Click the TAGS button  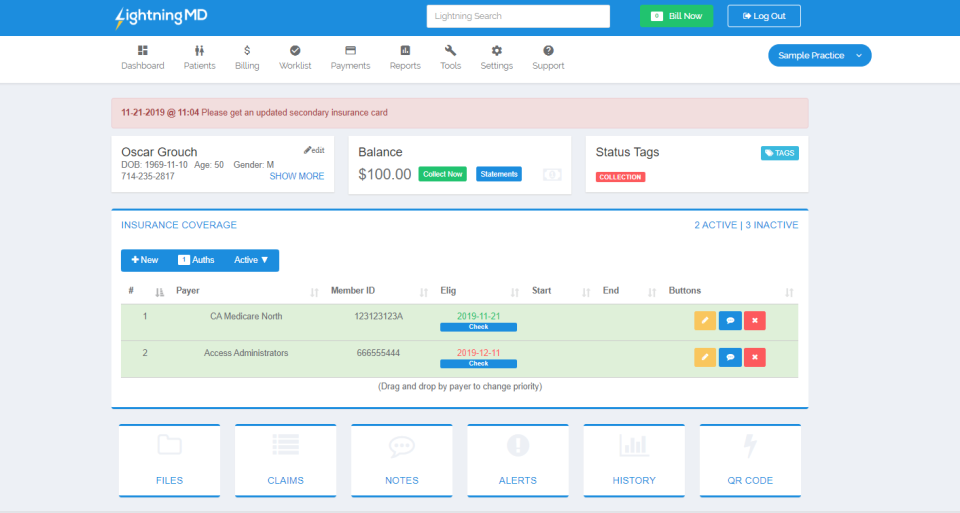[779, 153]
